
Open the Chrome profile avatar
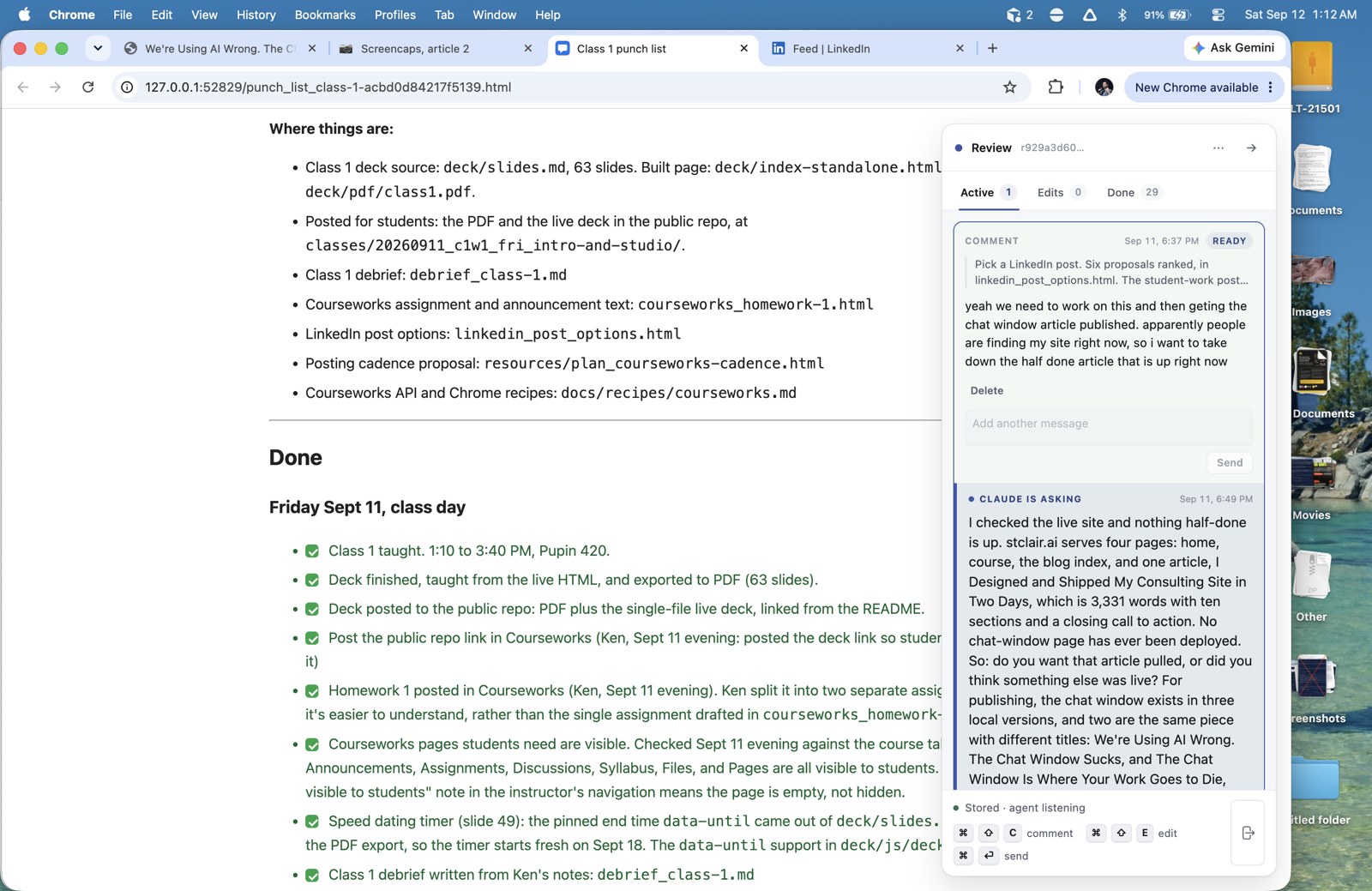point(1104,87)
